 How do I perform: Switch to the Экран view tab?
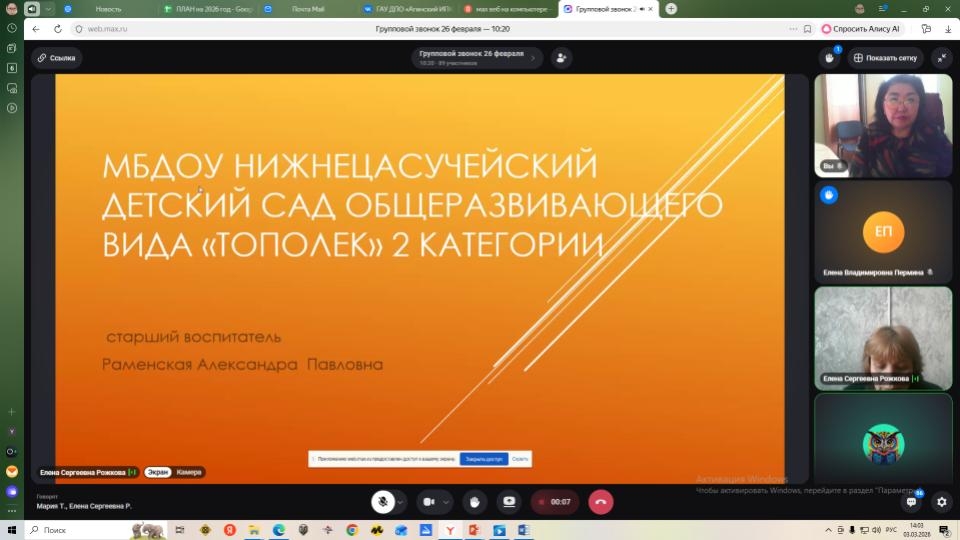[x=157, y=472]
